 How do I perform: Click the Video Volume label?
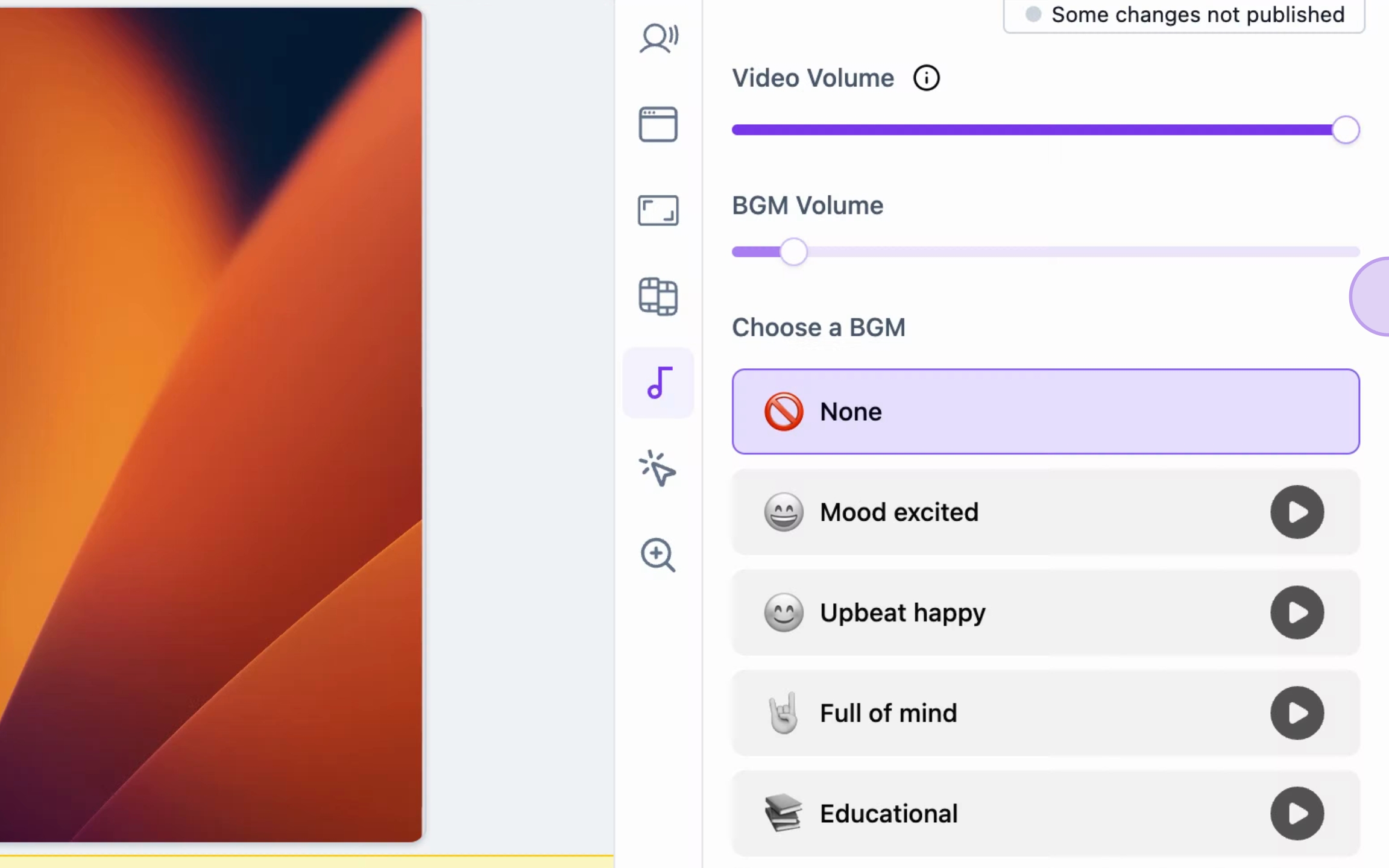pos(813,78)
